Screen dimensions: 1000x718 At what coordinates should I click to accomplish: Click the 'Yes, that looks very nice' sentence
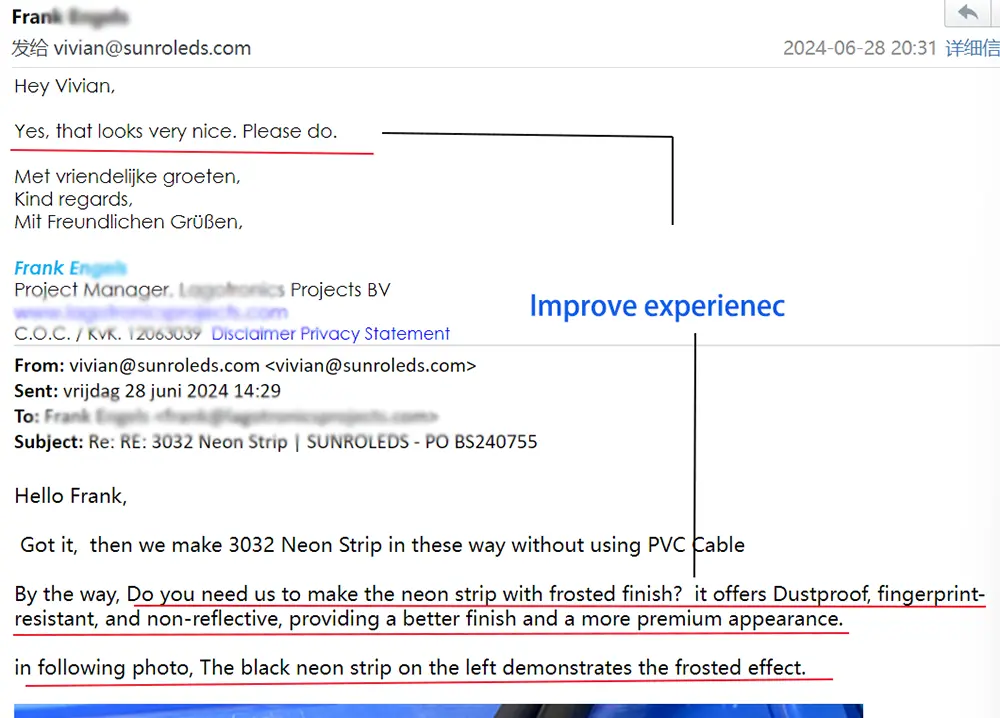click(x=175, y=131)
